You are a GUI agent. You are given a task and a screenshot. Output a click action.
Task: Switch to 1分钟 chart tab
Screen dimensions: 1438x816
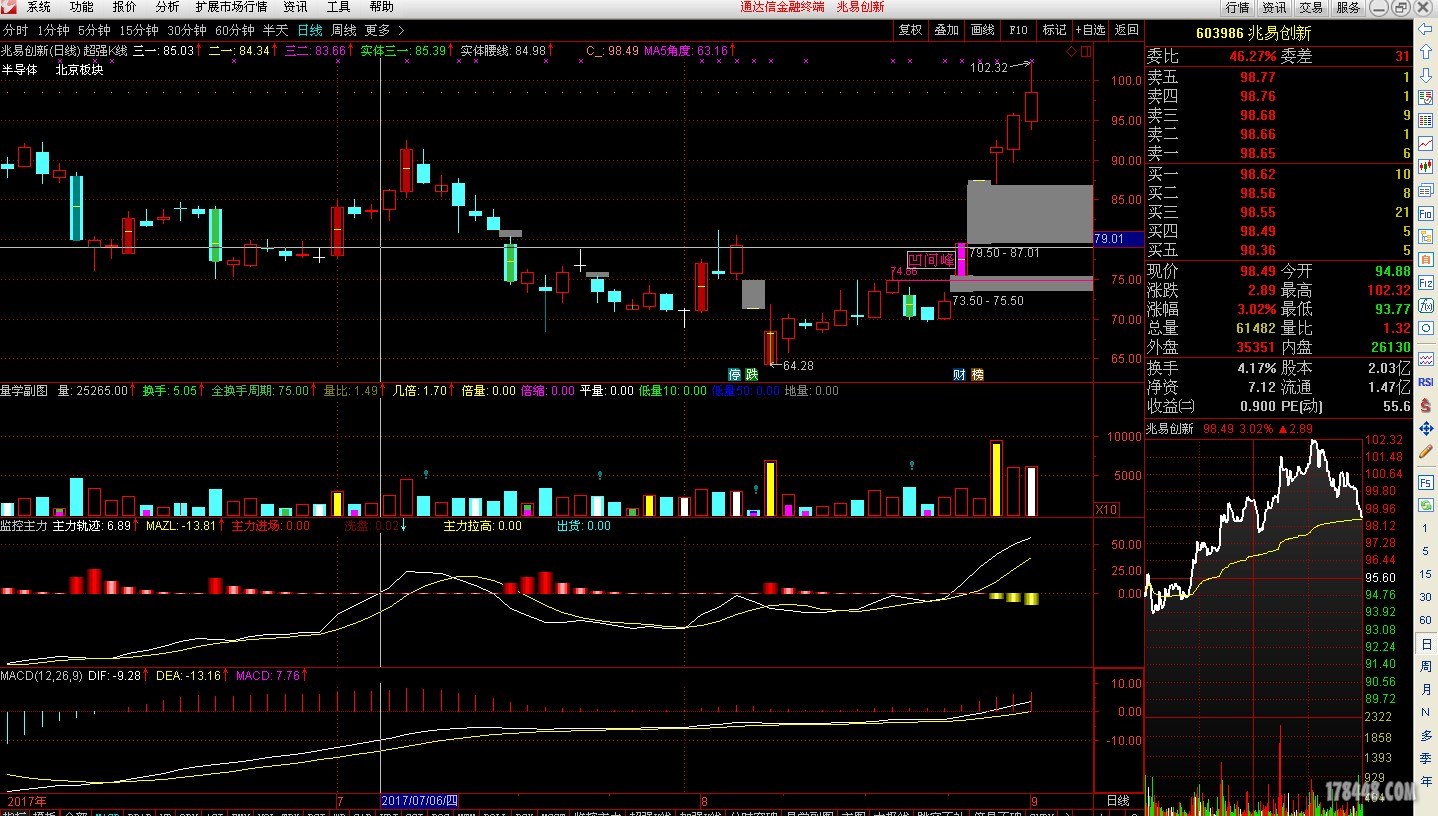(53, 30)
